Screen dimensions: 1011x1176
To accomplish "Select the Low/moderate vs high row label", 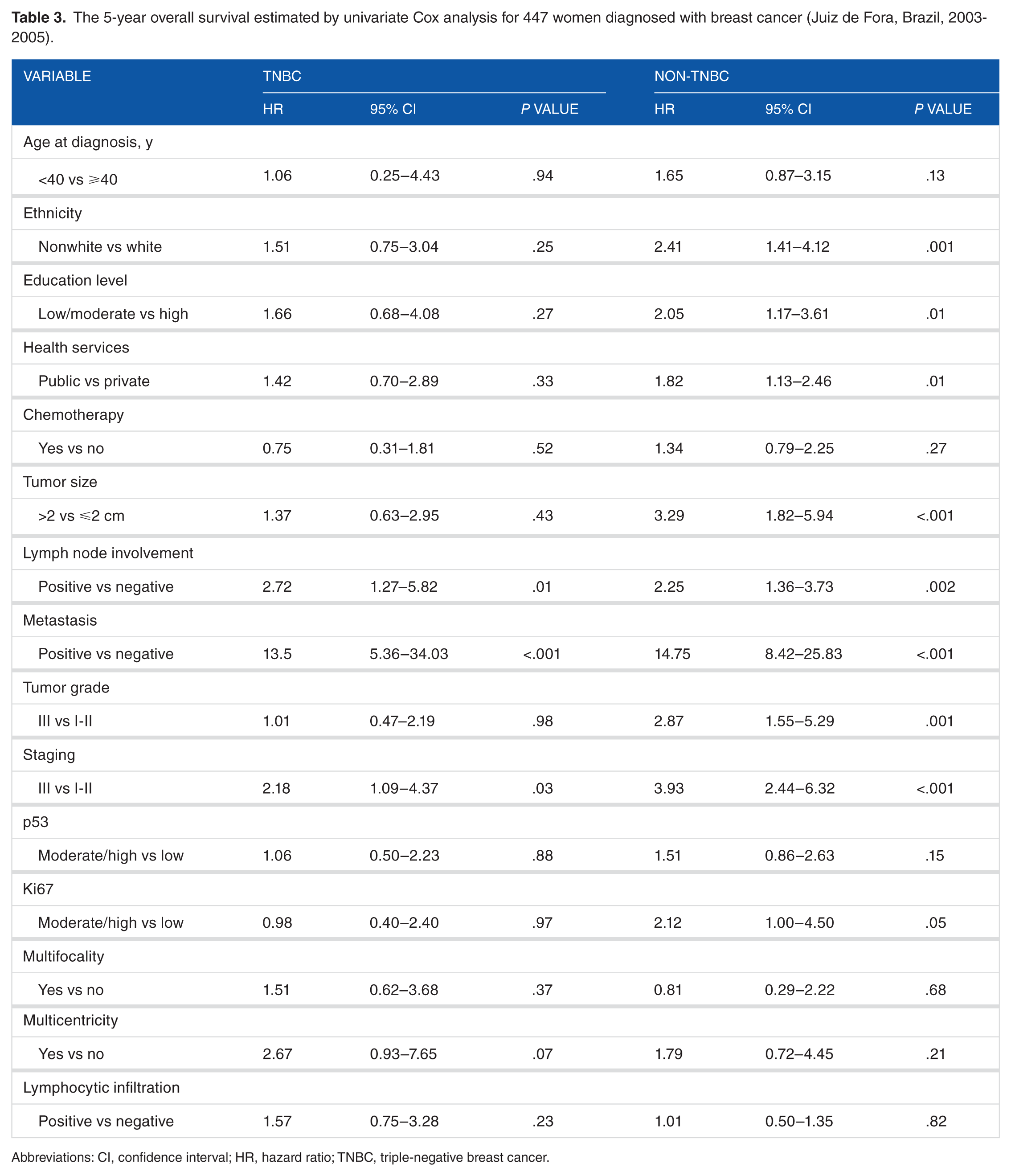I will [113, 314].
